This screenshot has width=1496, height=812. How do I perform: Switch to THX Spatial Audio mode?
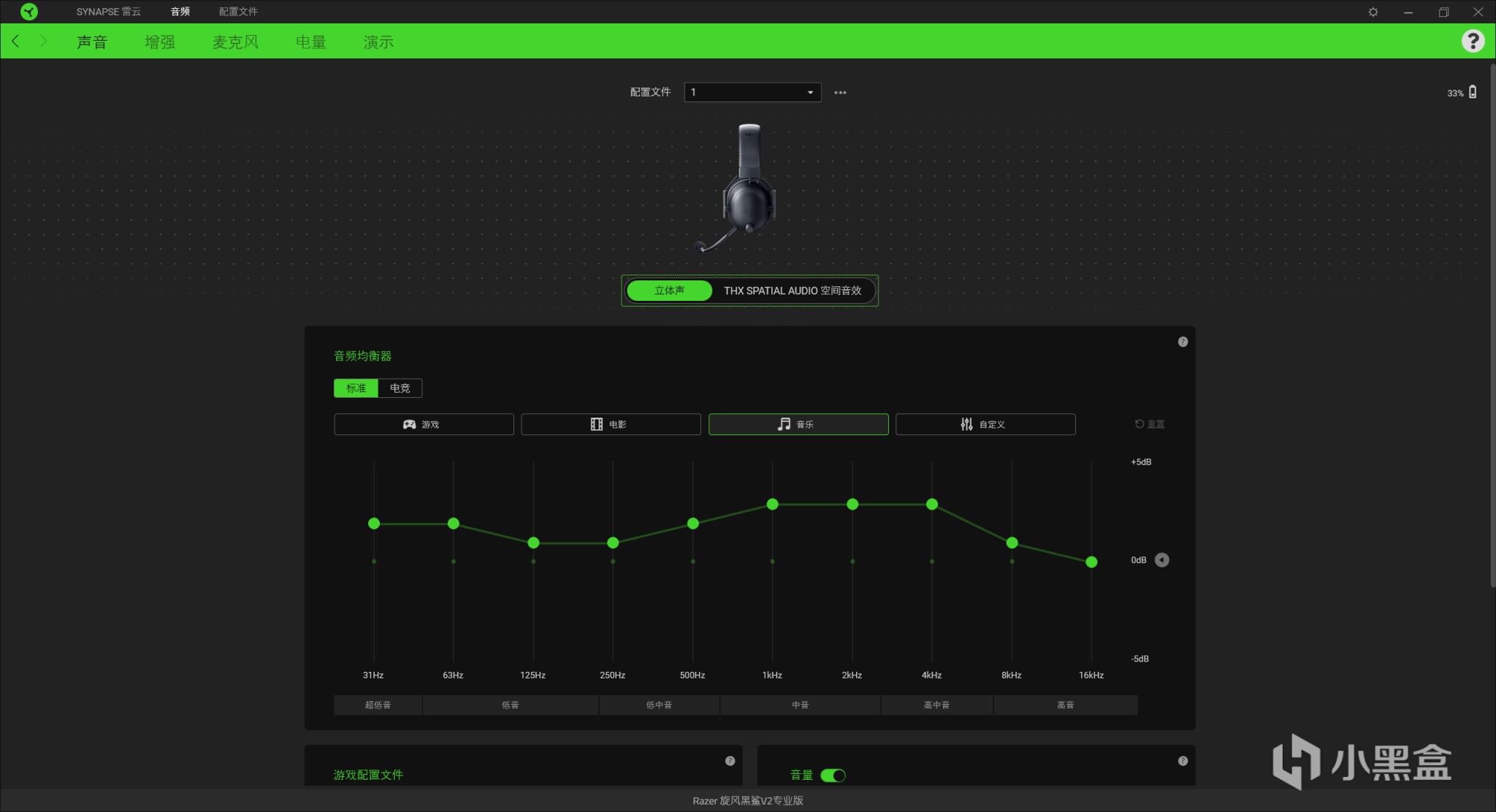(792, 291)
